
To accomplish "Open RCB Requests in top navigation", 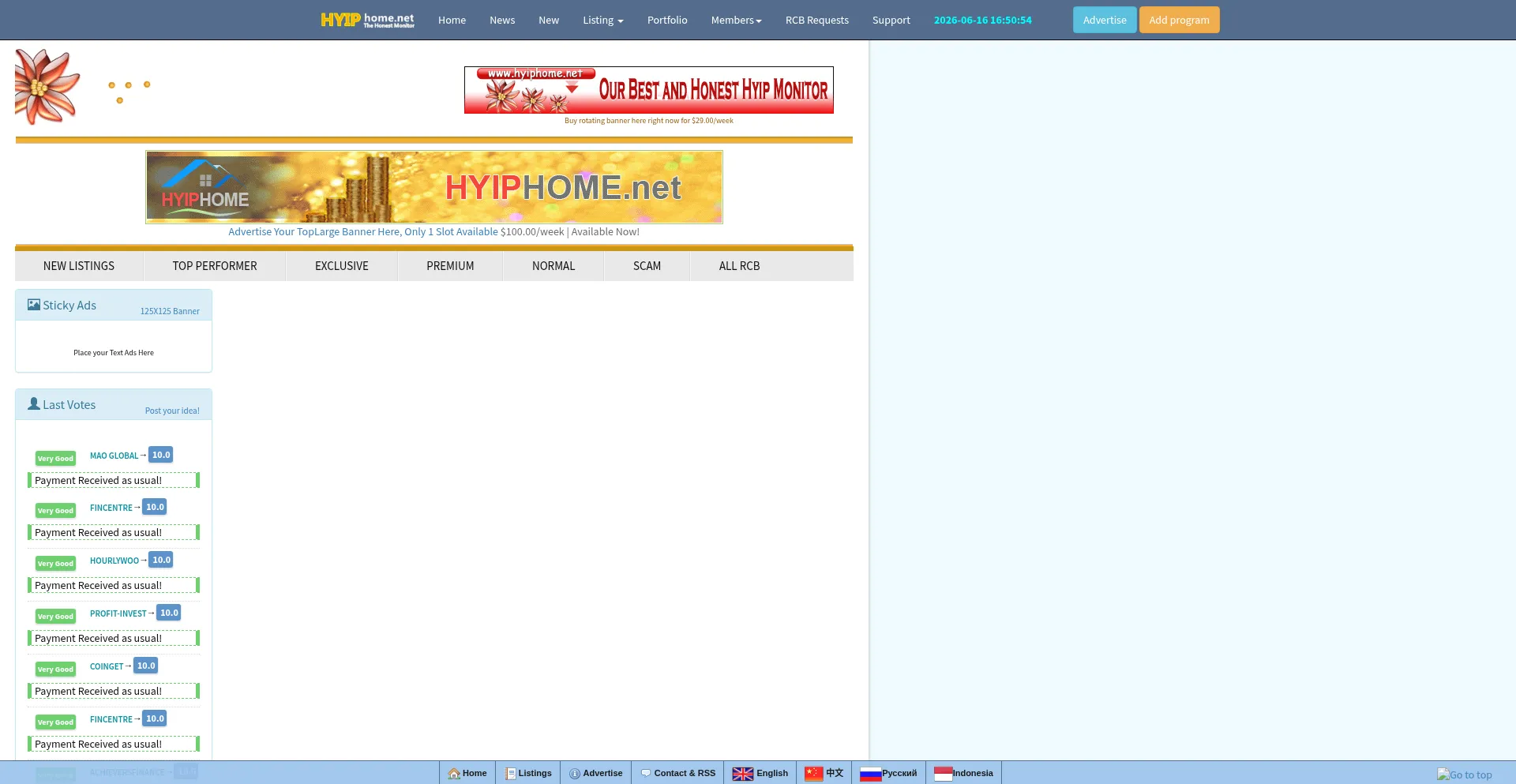I will (816, 21).
